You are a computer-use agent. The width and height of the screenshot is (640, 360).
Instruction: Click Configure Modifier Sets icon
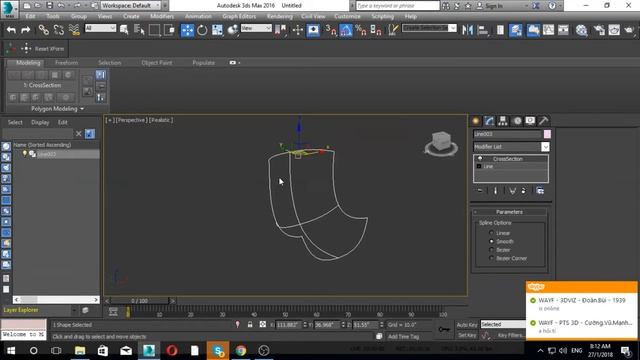click(540, 191)
